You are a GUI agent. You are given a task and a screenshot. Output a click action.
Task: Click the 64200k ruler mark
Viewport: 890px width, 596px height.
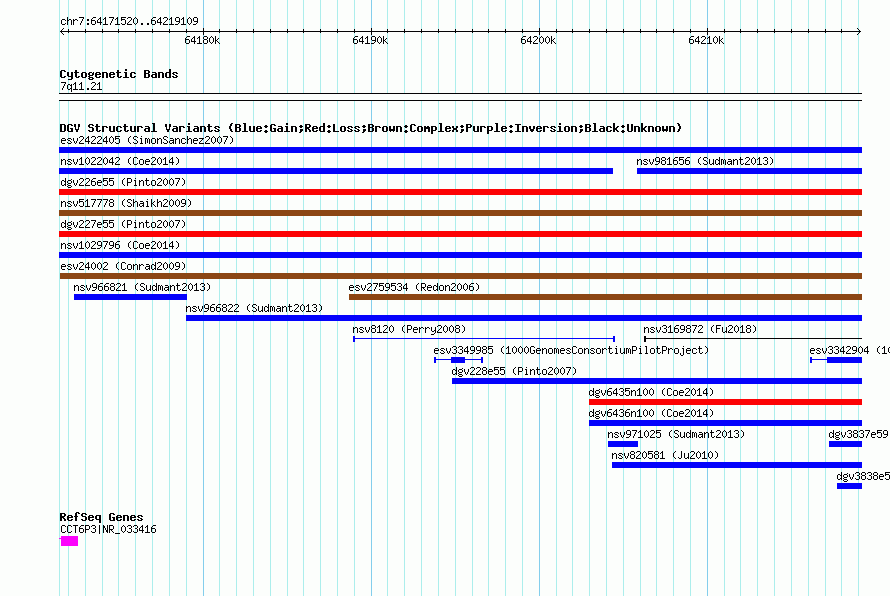[538, 40]
